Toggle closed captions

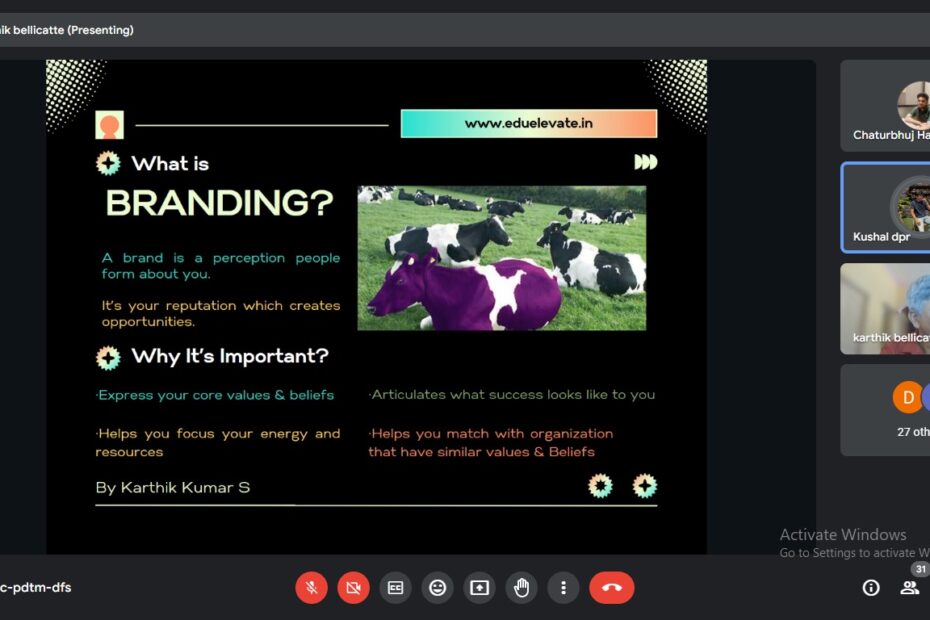(x=396, y=587)
